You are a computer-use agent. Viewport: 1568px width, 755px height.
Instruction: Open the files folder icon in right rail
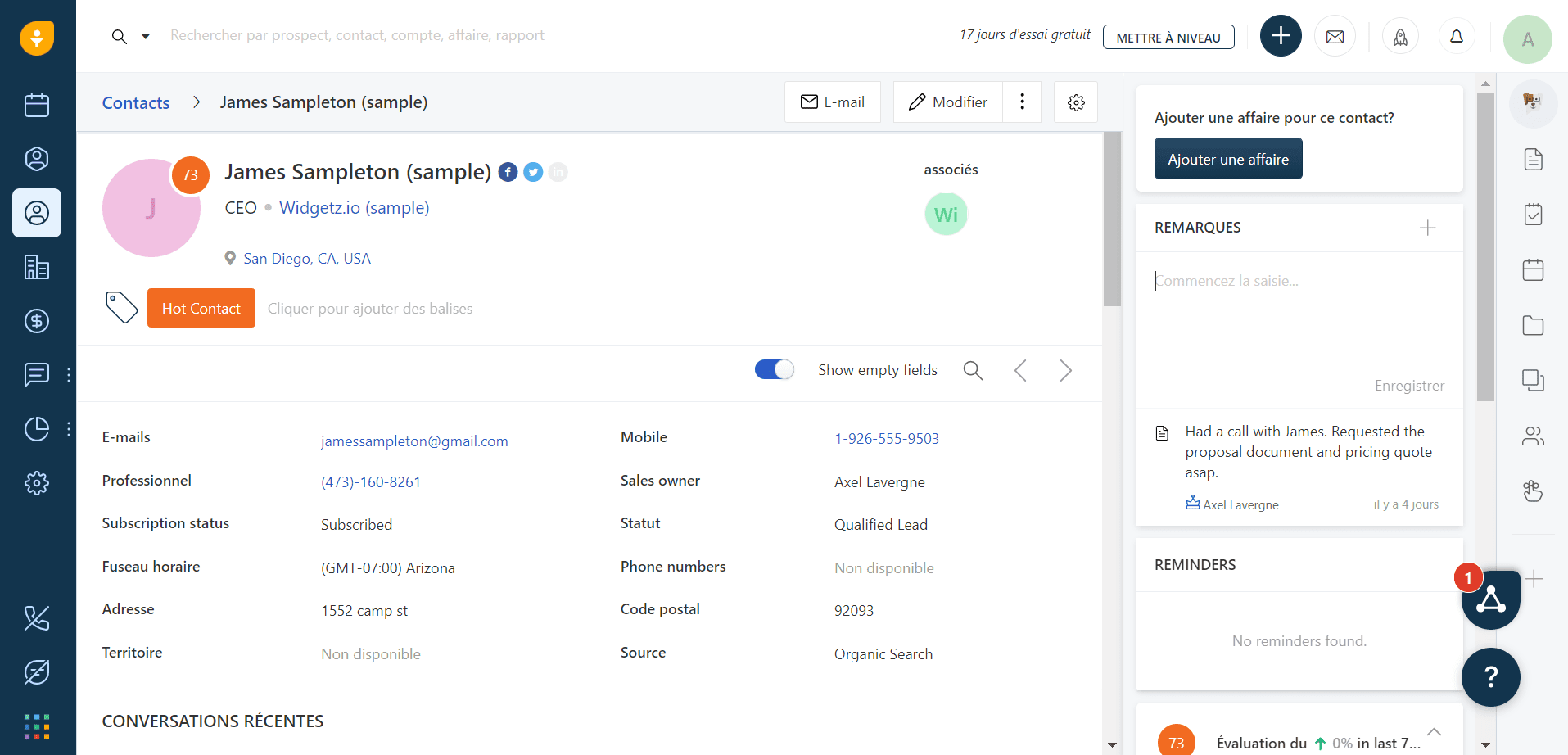[1533, 325]
